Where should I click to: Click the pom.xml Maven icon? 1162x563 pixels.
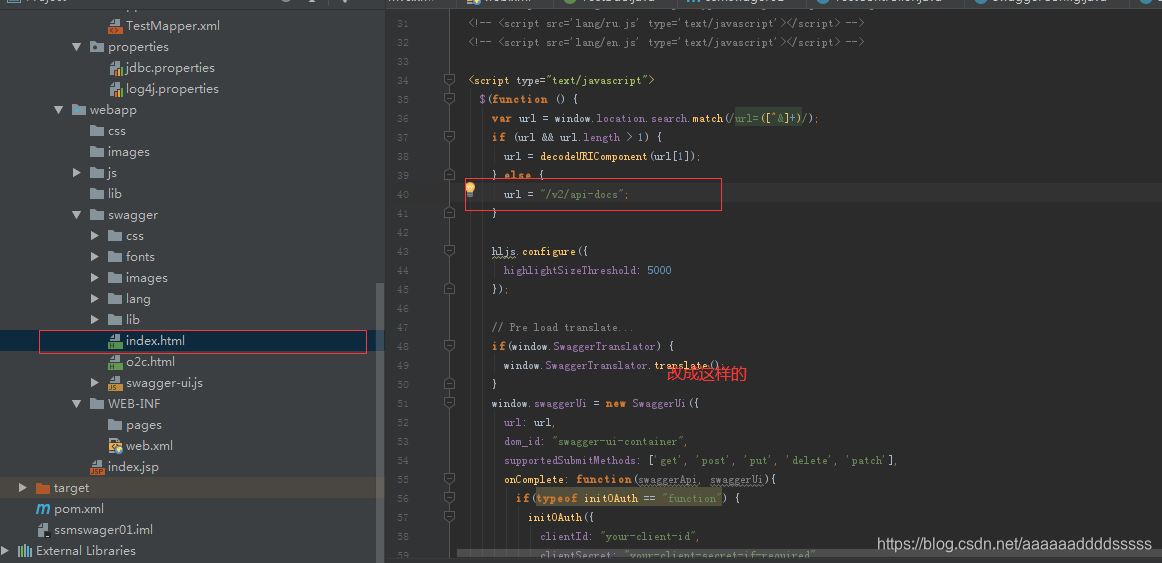[x=42, y=509]
